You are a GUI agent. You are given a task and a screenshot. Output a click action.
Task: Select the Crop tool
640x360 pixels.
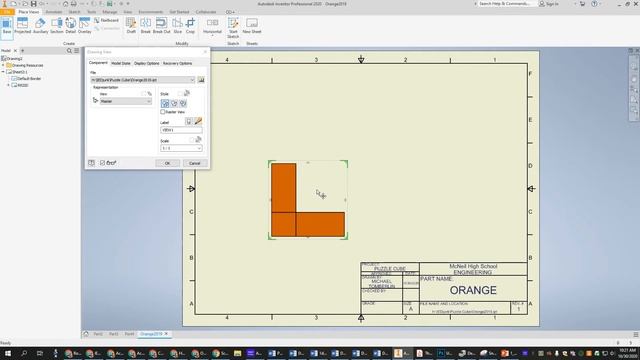[x=190, y=26]
